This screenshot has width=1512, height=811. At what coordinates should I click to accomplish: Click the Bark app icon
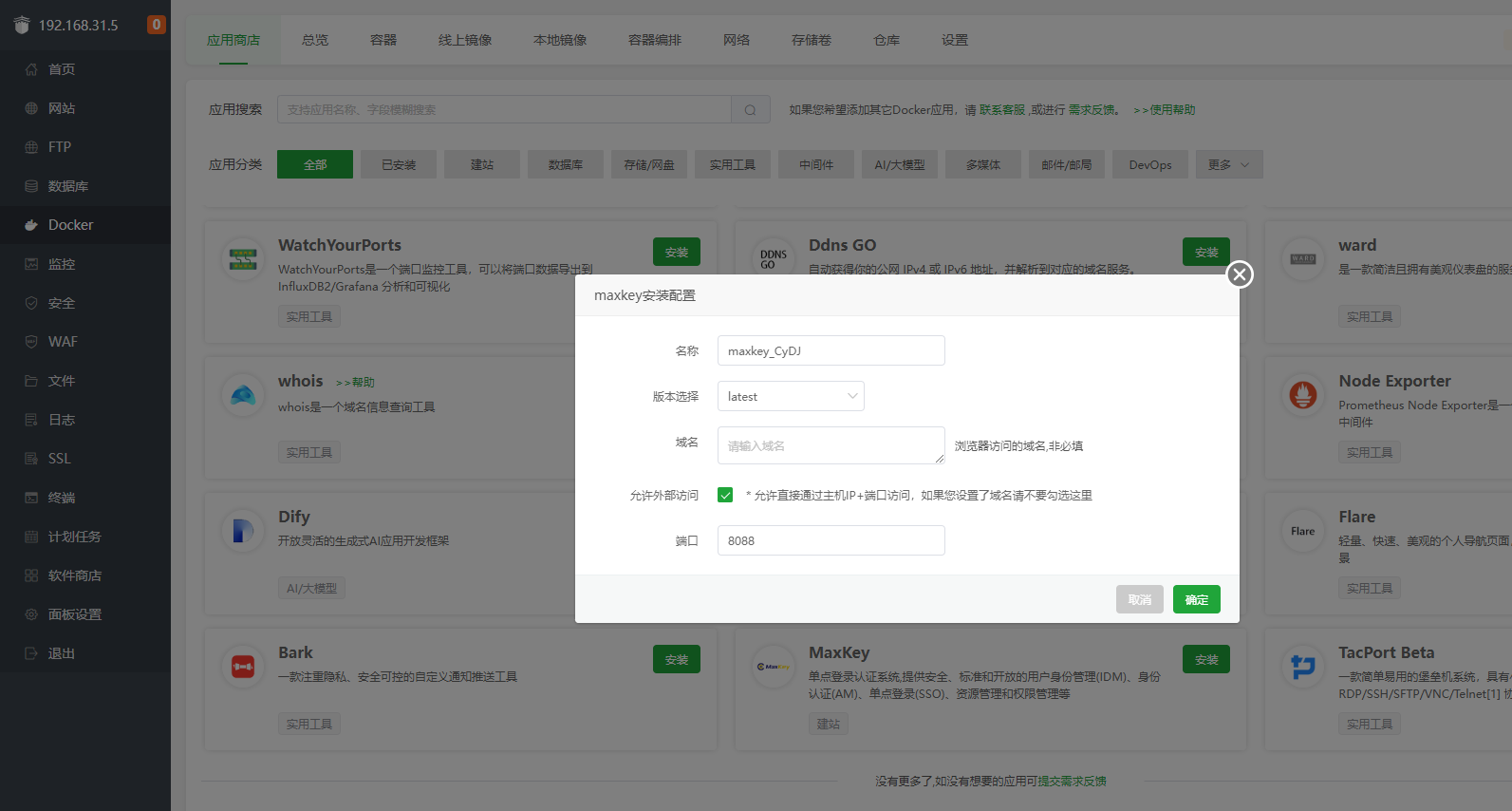(243, 666)
